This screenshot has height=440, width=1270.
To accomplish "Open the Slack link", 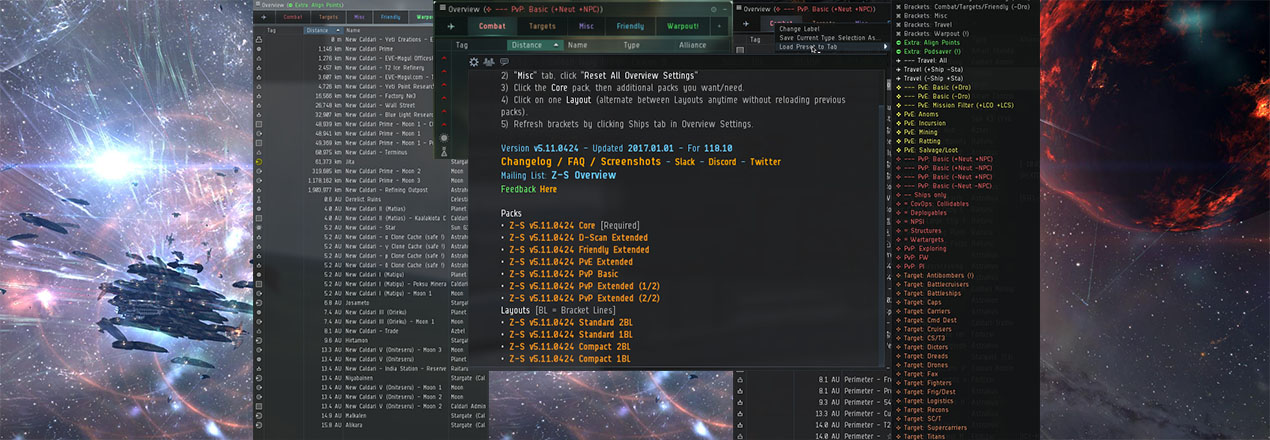I will 684,162.
